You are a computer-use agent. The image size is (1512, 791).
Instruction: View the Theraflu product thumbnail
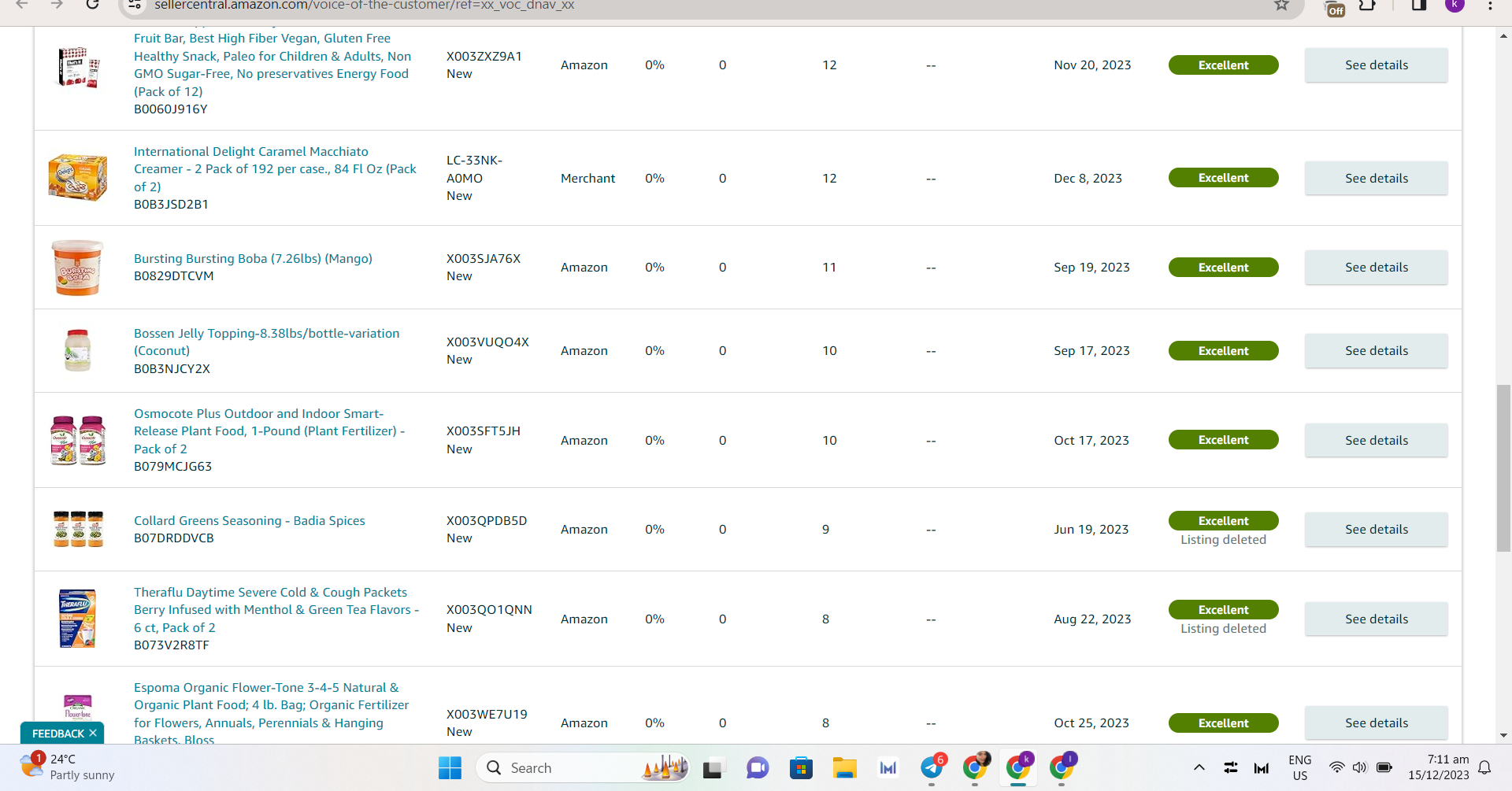coord(78,619)
